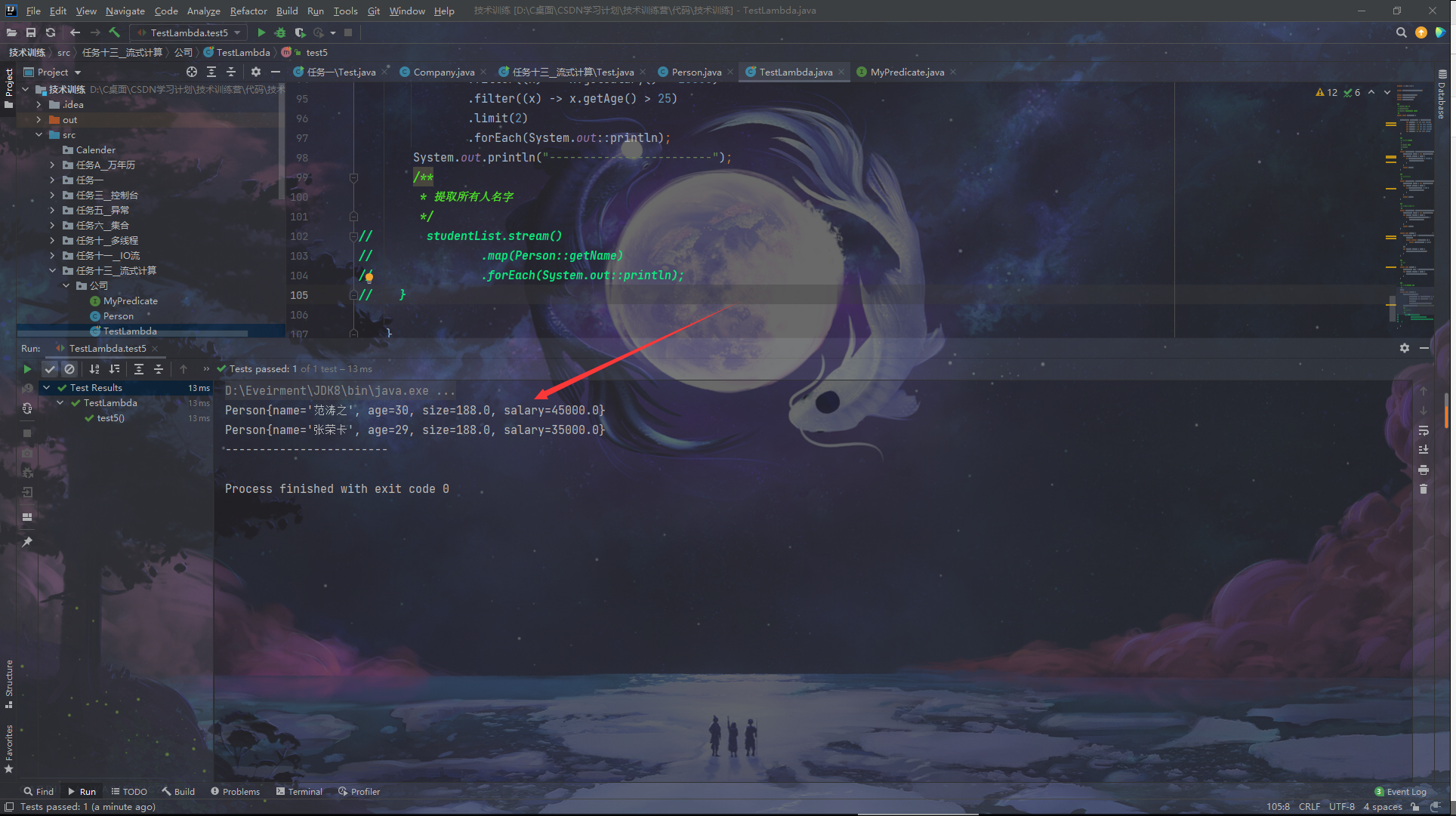Open the File menu
Screen dimensions: 1456x816
tap(33, 11)
